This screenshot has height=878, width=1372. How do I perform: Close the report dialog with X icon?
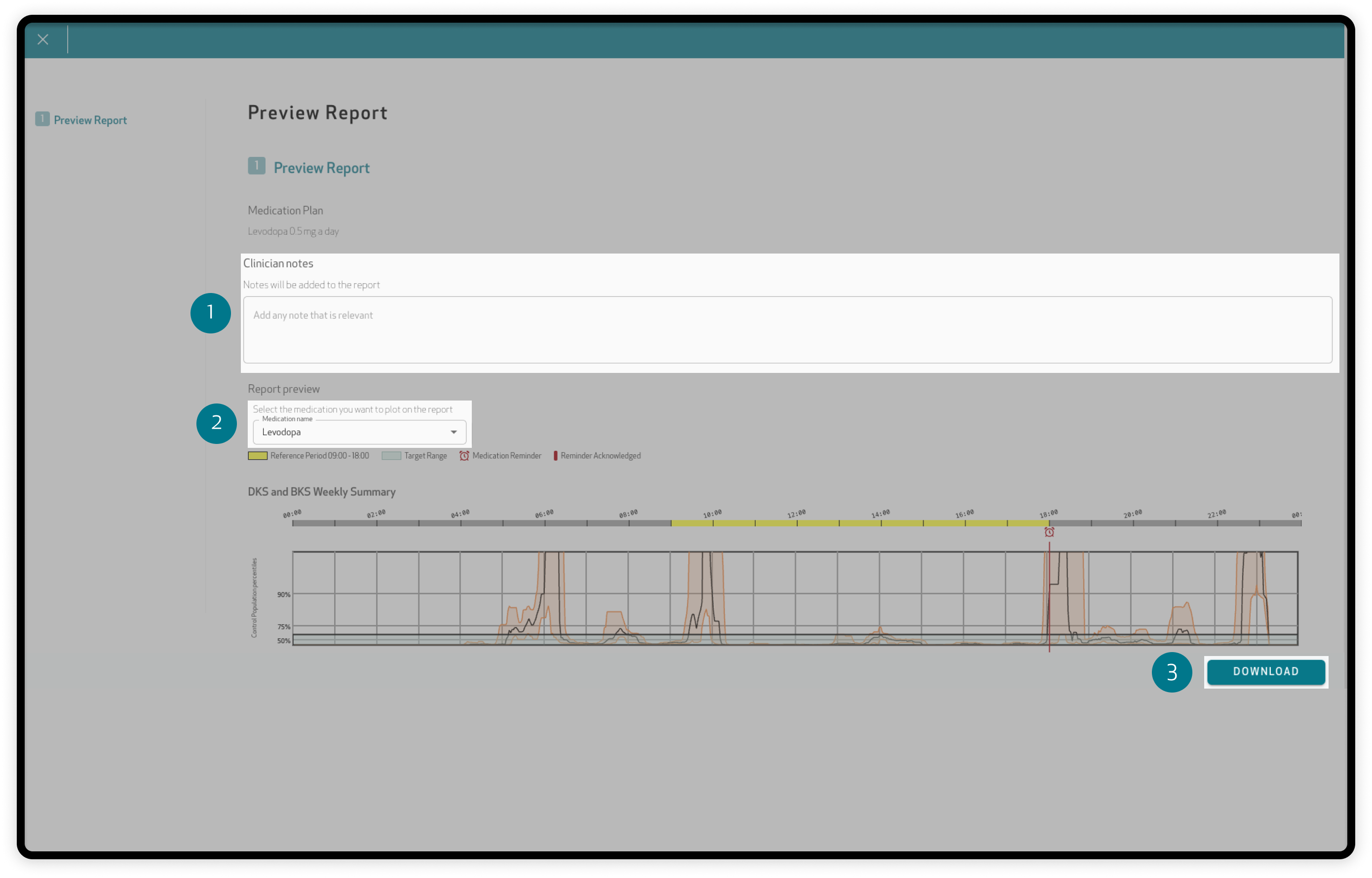point(43,39)
